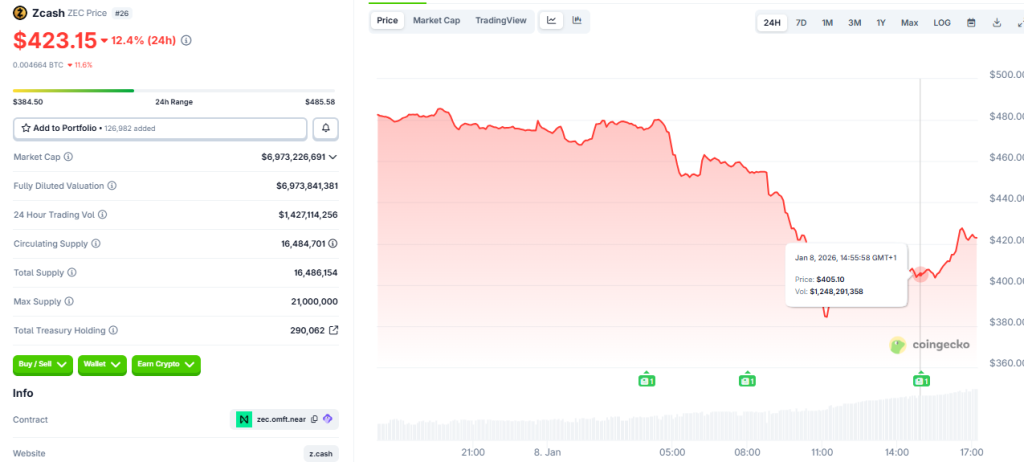Viewport: 1024px width, 462px height.
Task: Open the calendar date range picker
Action: [x=971, y=22]
